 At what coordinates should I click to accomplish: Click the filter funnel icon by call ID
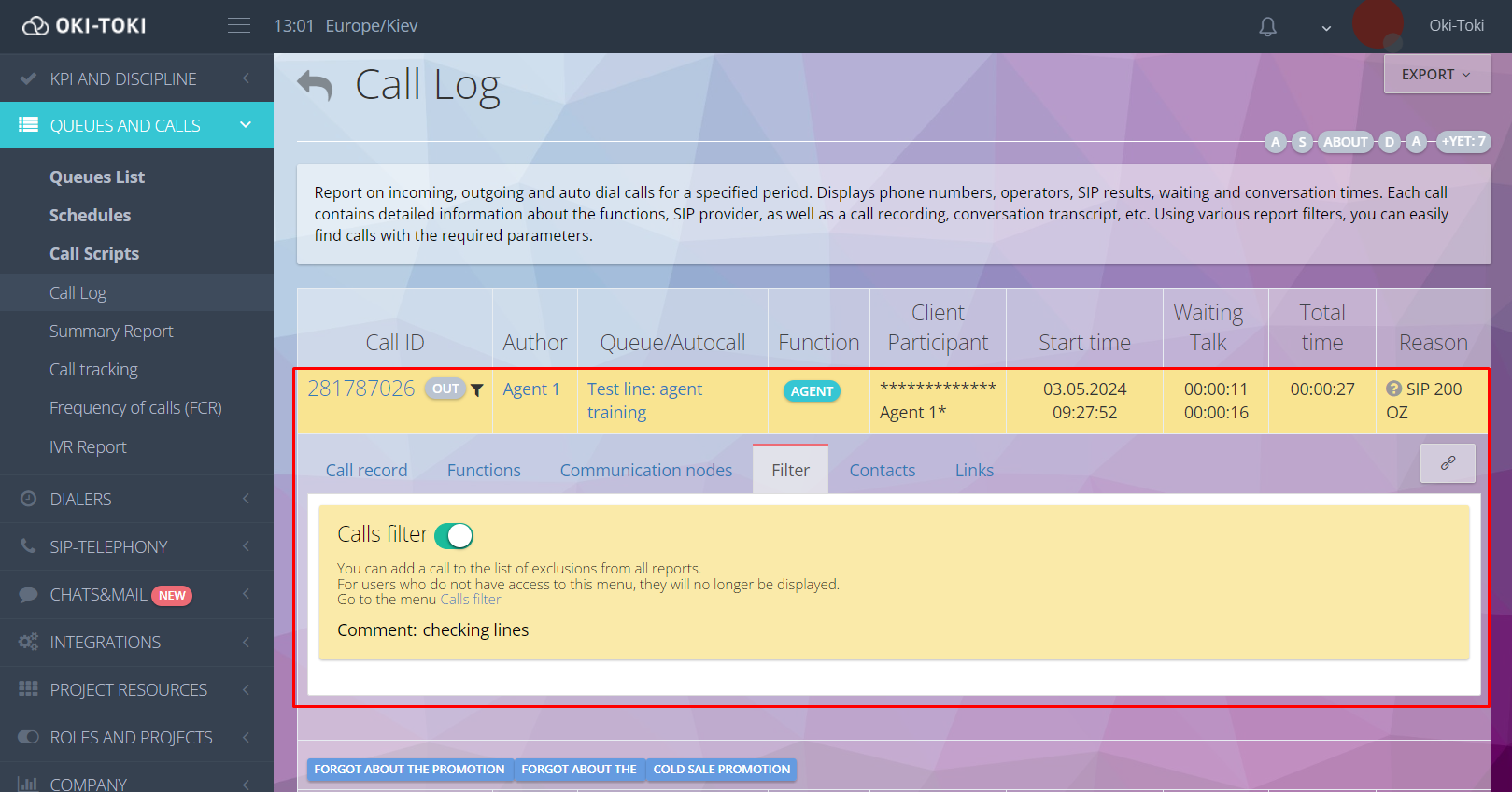point(477,390)
